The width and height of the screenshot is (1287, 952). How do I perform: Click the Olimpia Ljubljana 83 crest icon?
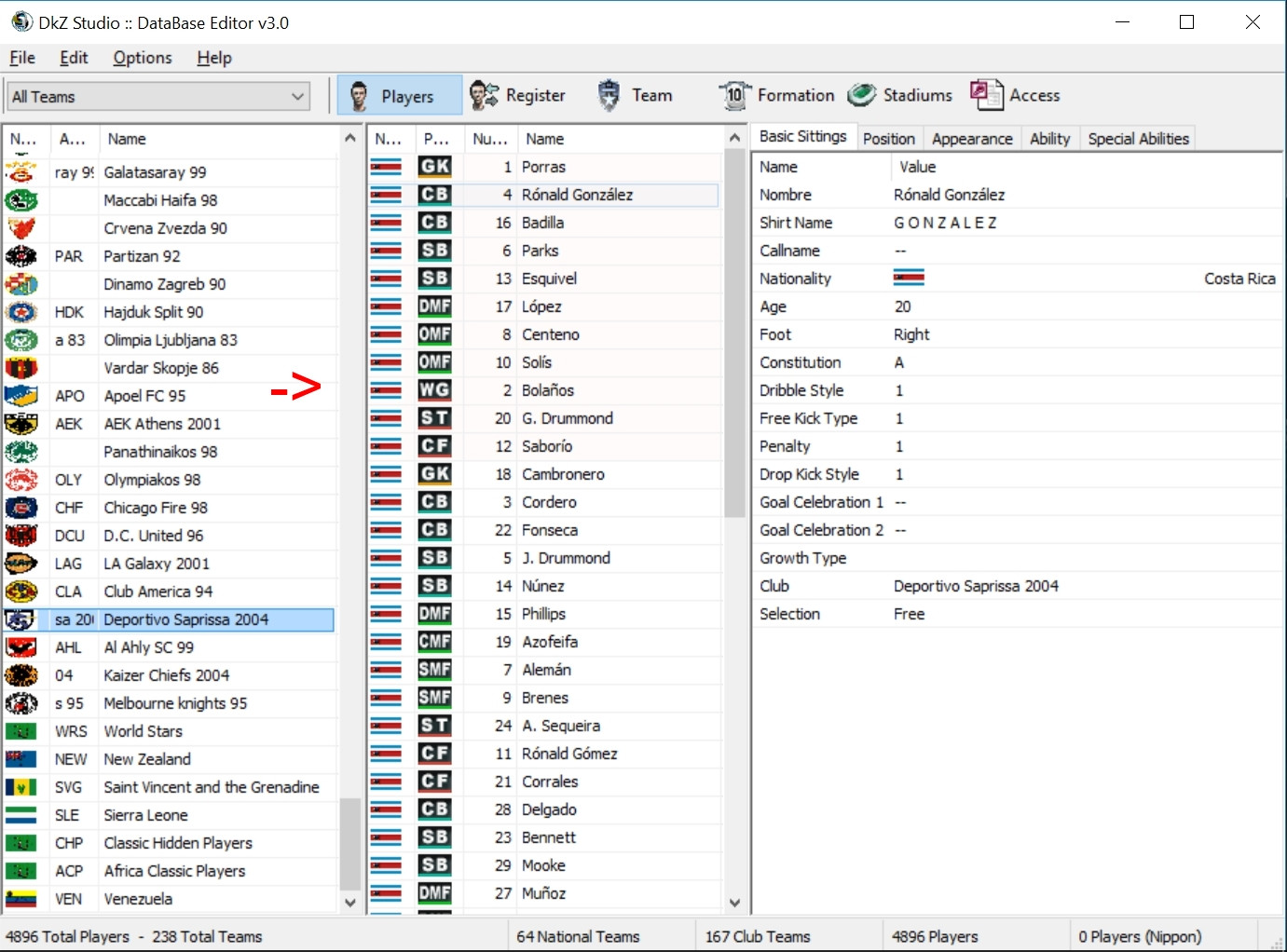tap(21, 340)
